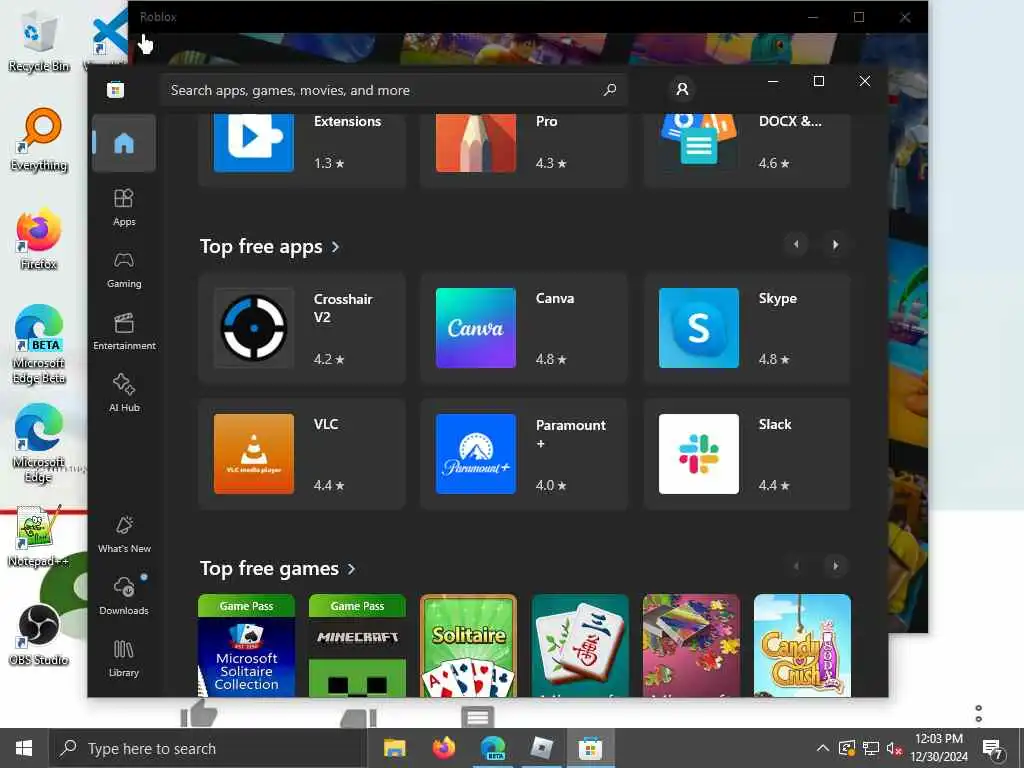Click the search magnifier icon
Screen dimensions: 1024x768
[x=610, y=89]
